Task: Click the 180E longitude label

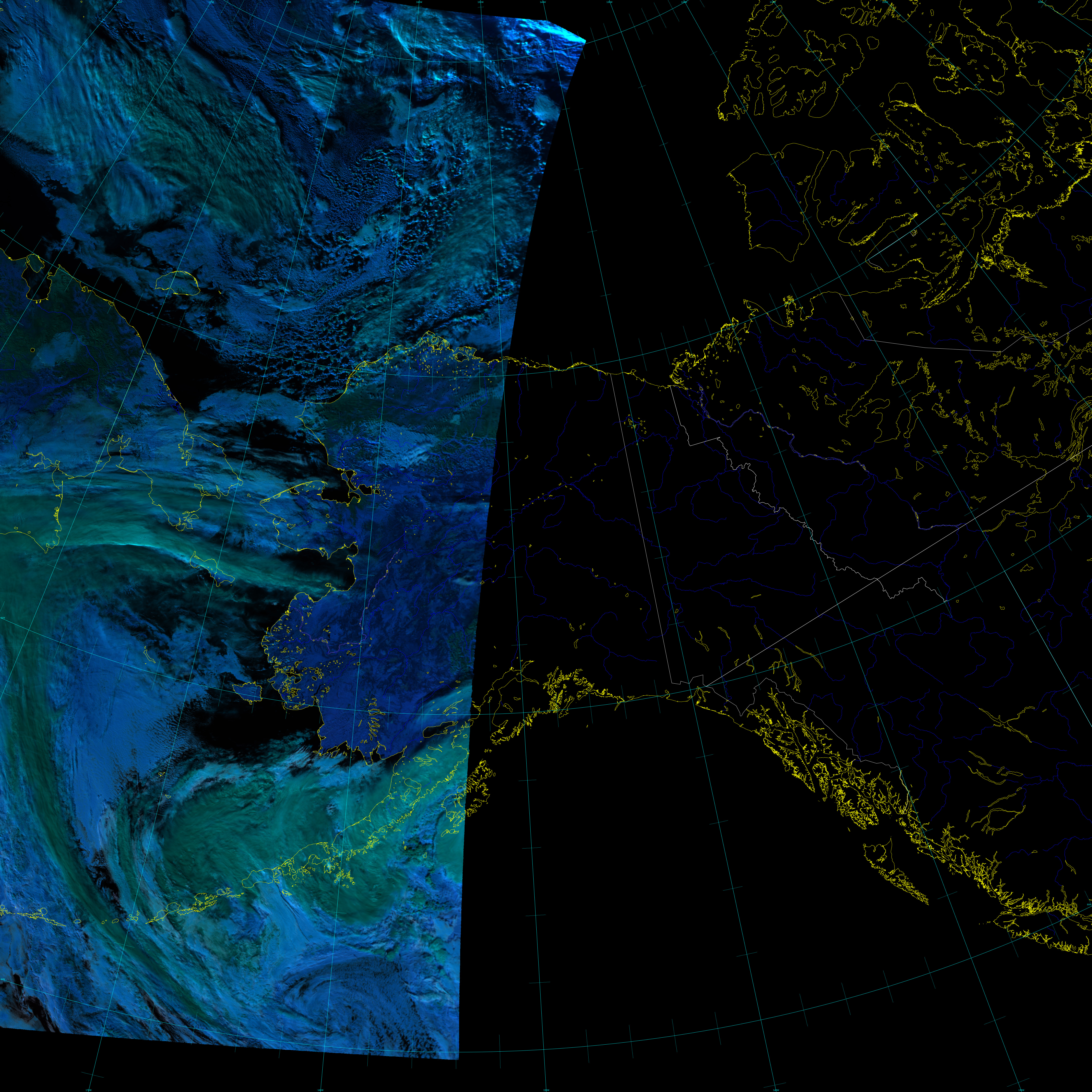Action: 288,2
